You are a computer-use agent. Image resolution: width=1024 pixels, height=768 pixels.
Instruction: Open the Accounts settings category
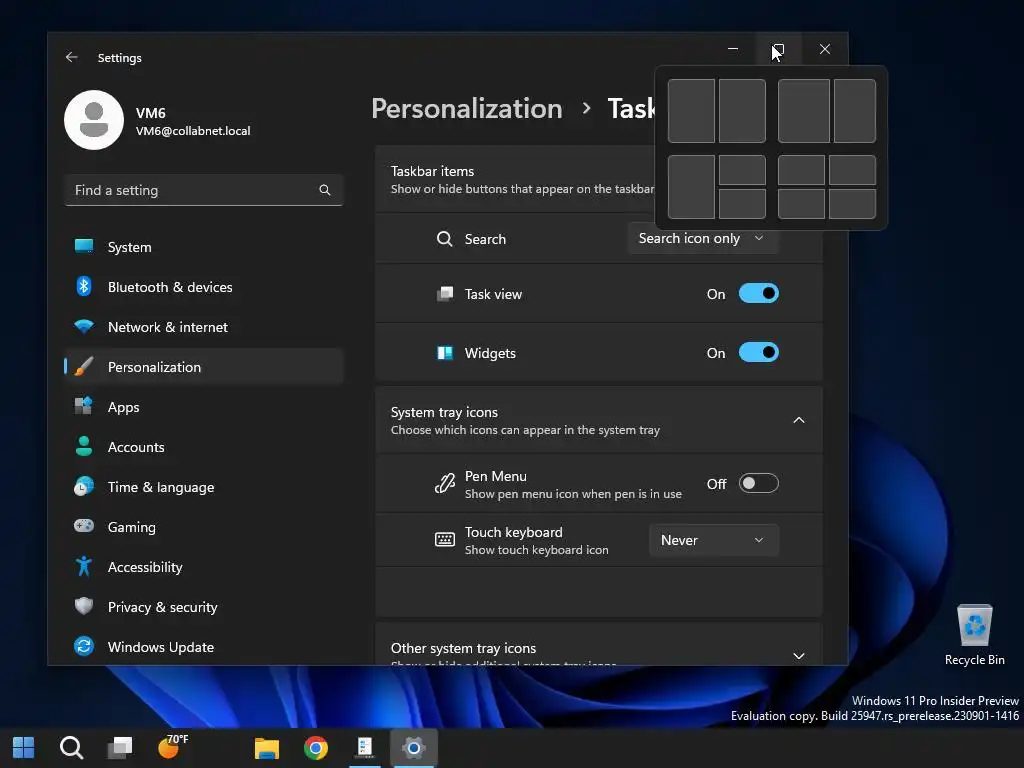[204, 447]
